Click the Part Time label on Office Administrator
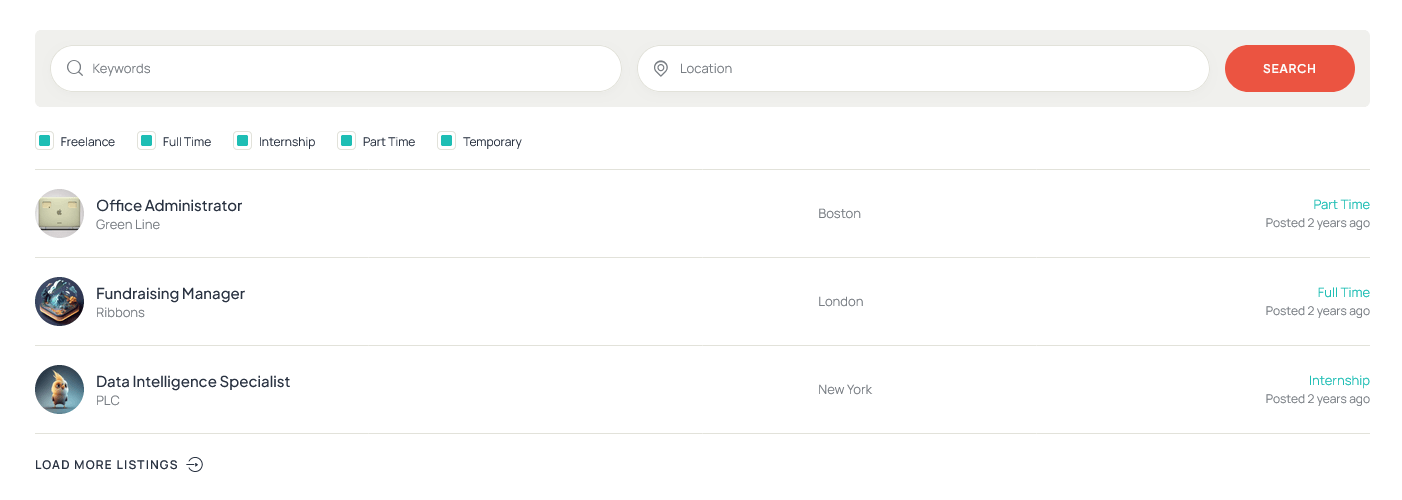The width and height of the screenshot is (1402, 500). coord(1341,204)
